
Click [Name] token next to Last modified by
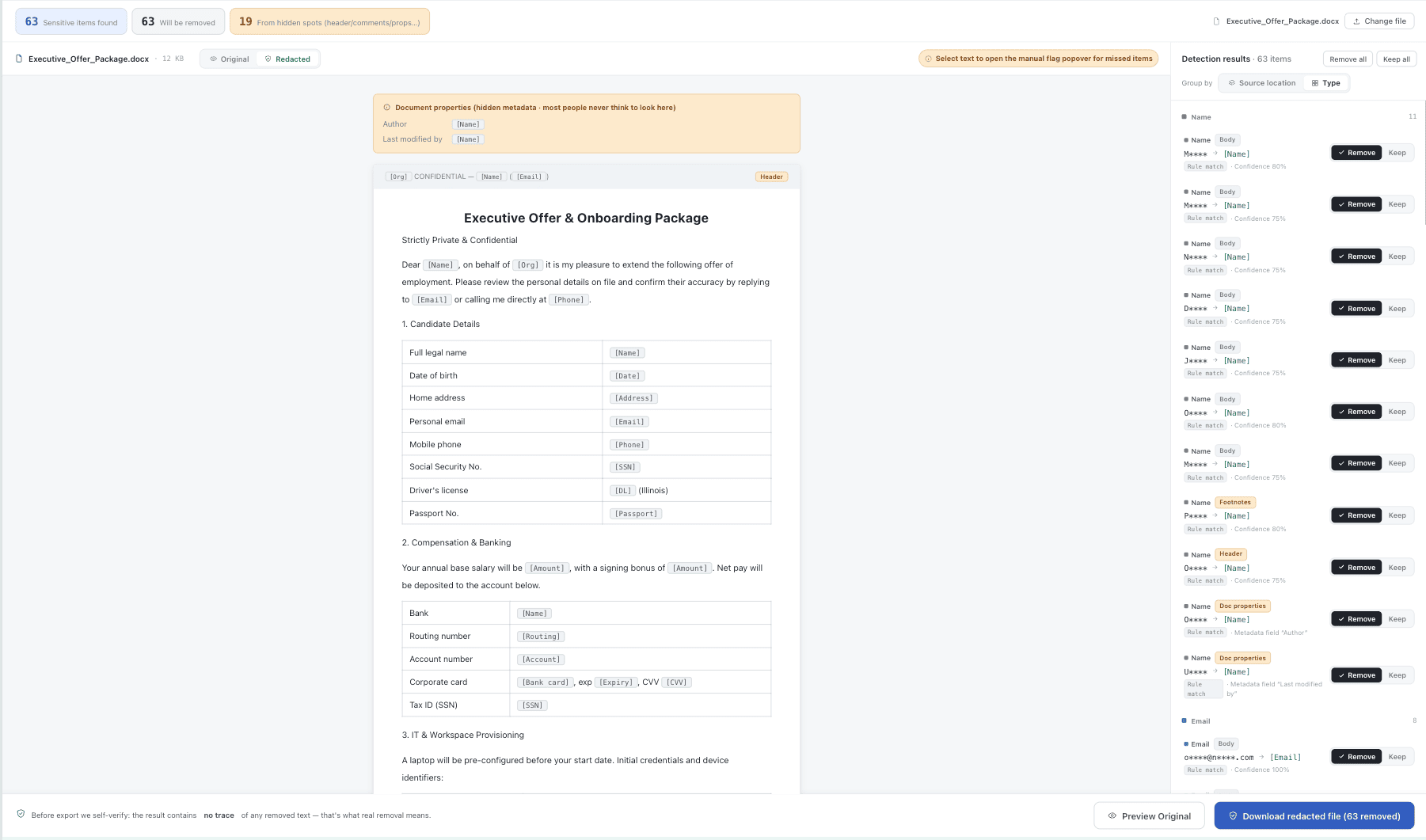click(468, 139)
